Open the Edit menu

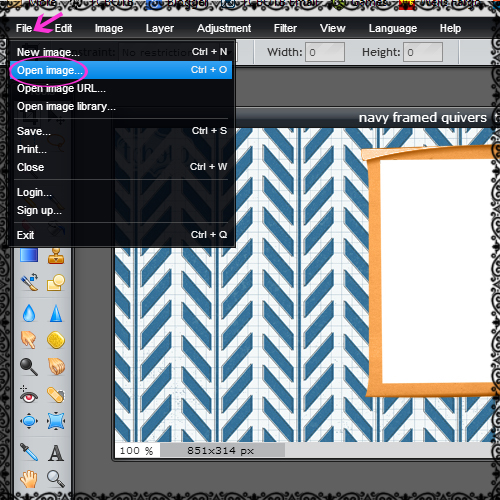point(63,28)
